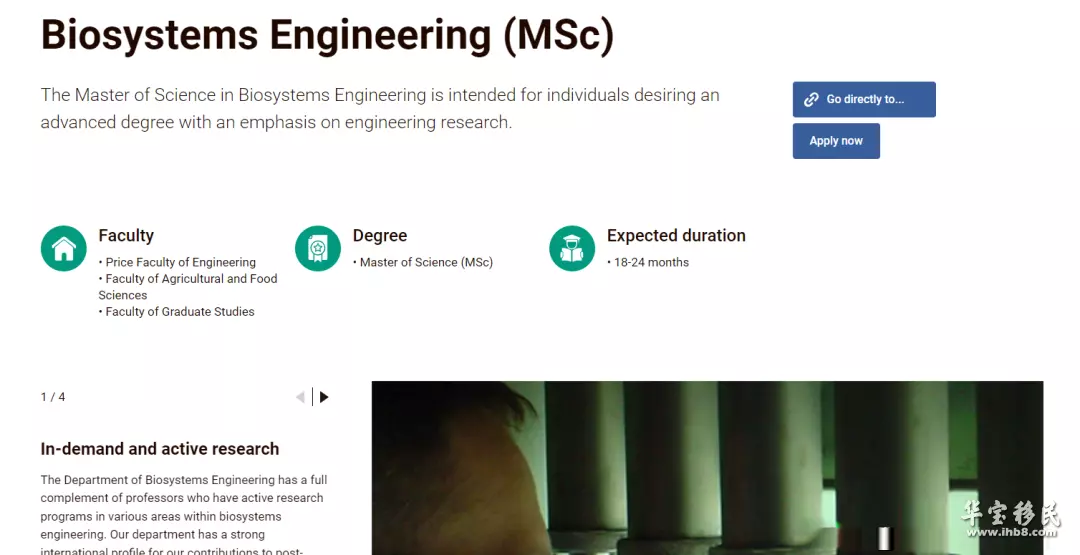The image size is (1080, 555).
Task: Click the Biosystems Engineering (MSc) page title
Action: (x=327, y=36)
